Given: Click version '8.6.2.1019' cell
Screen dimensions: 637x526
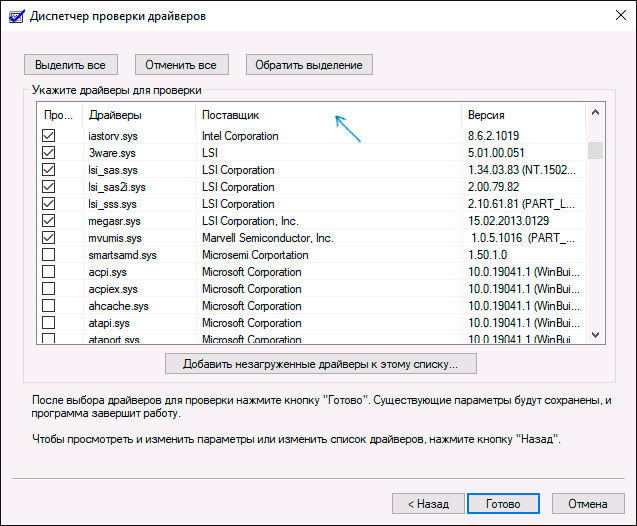Looking at the screenshot, I should click(x=494, y=136).
